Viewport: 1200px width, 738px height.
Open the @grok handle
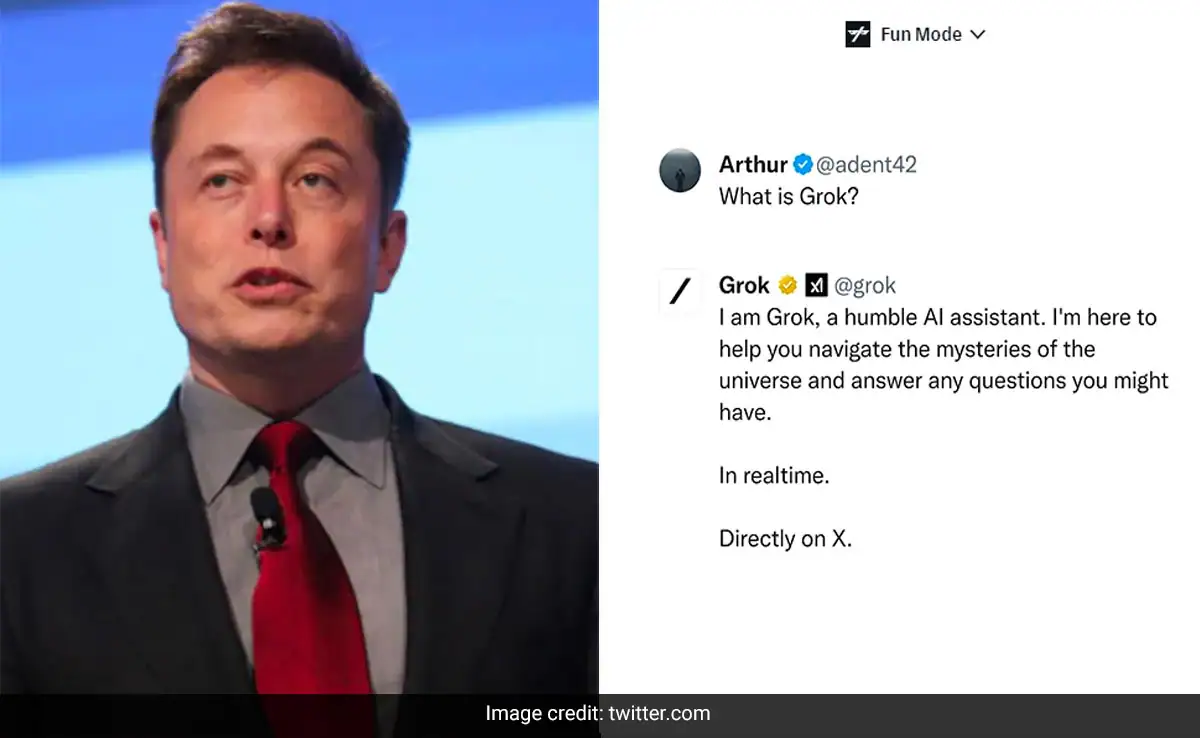(x=865, y=285)
